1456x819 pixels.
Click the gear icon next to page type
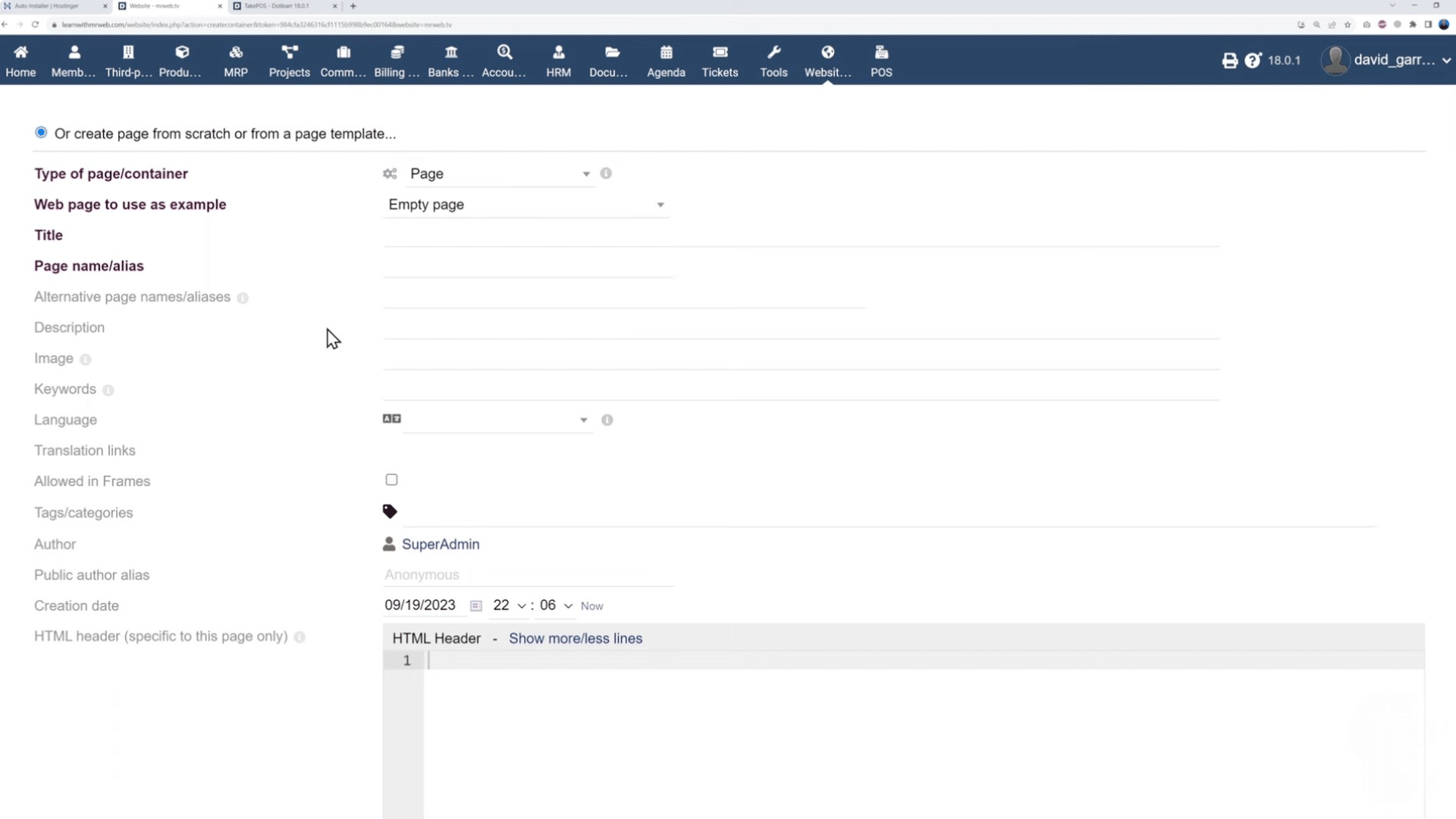coord(389,174)
